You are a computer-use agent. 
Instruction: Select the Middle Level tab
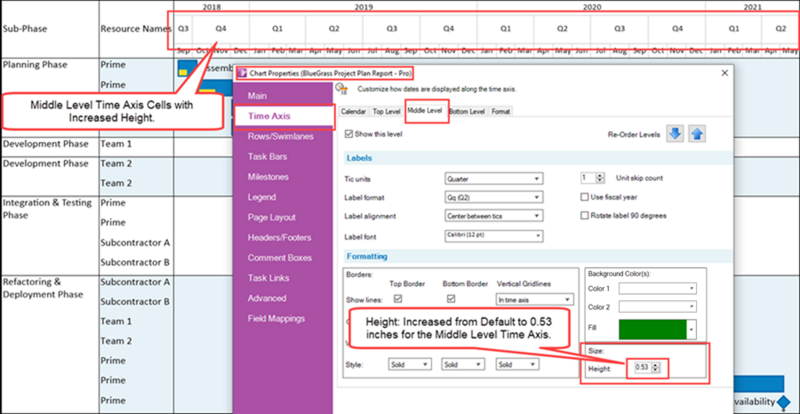(x=426, y=111)
